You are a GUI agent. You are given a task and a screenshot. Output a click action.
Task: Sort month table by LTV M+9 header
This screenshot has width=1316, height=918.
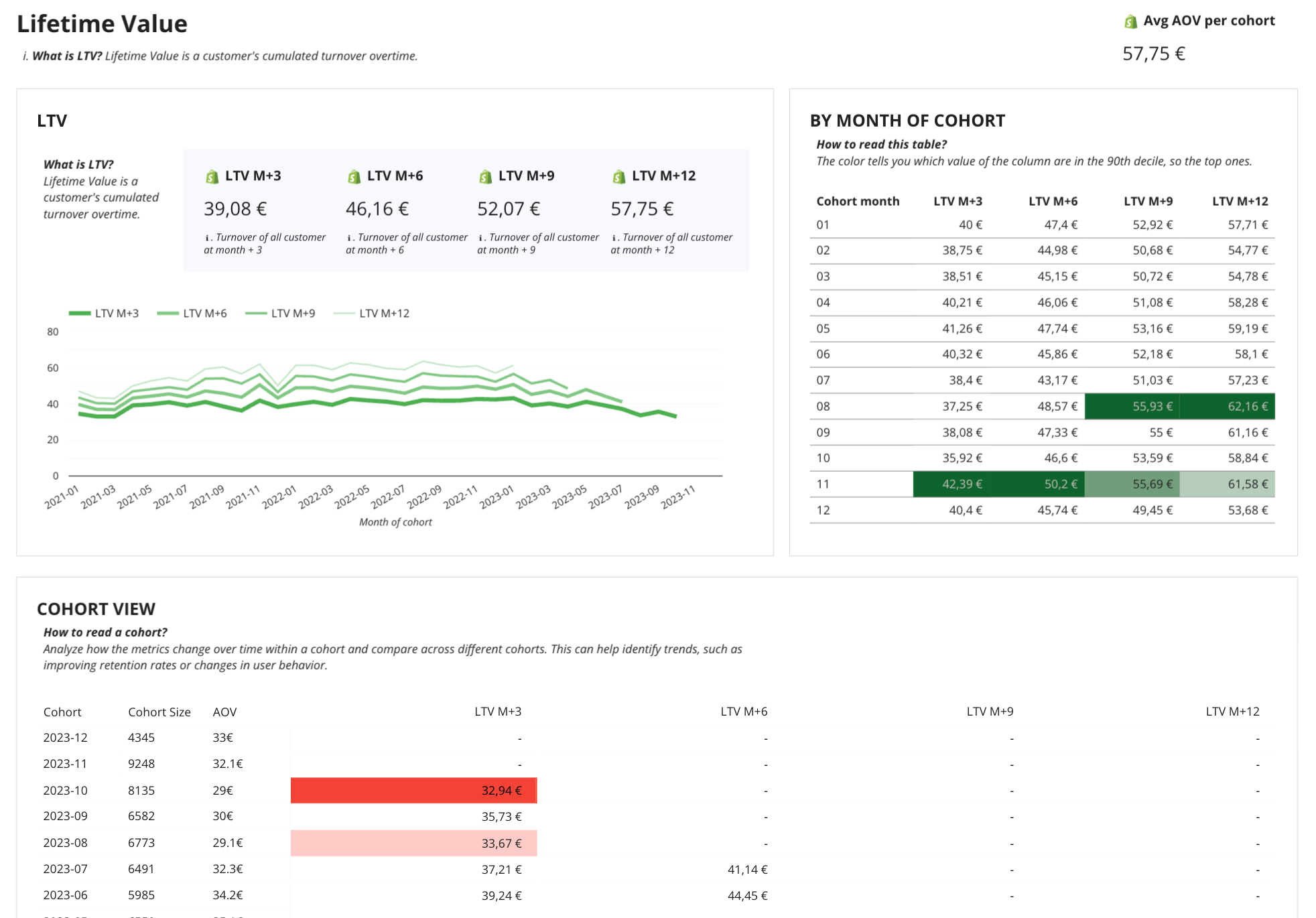tap(1148, 201)
